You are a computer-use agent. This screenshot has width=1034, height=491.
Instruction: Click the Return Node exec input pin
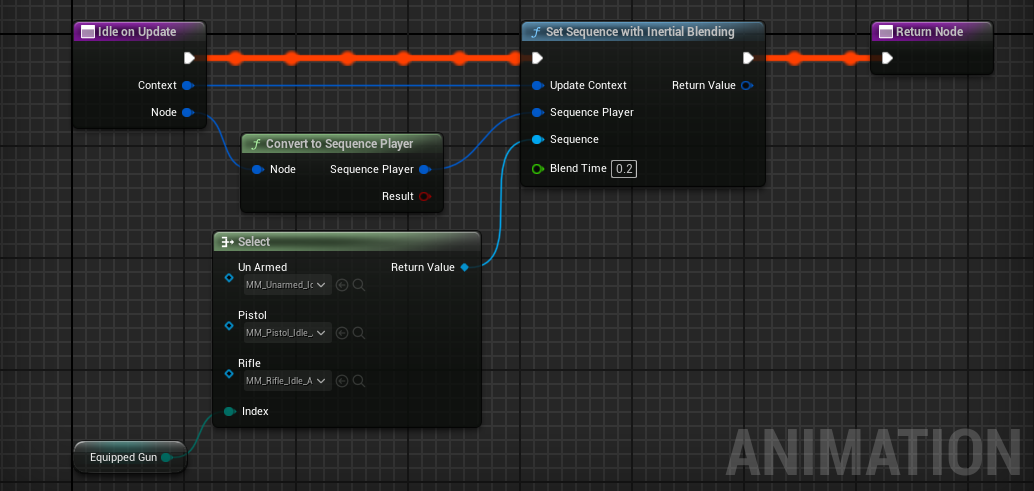coord(887,58)
